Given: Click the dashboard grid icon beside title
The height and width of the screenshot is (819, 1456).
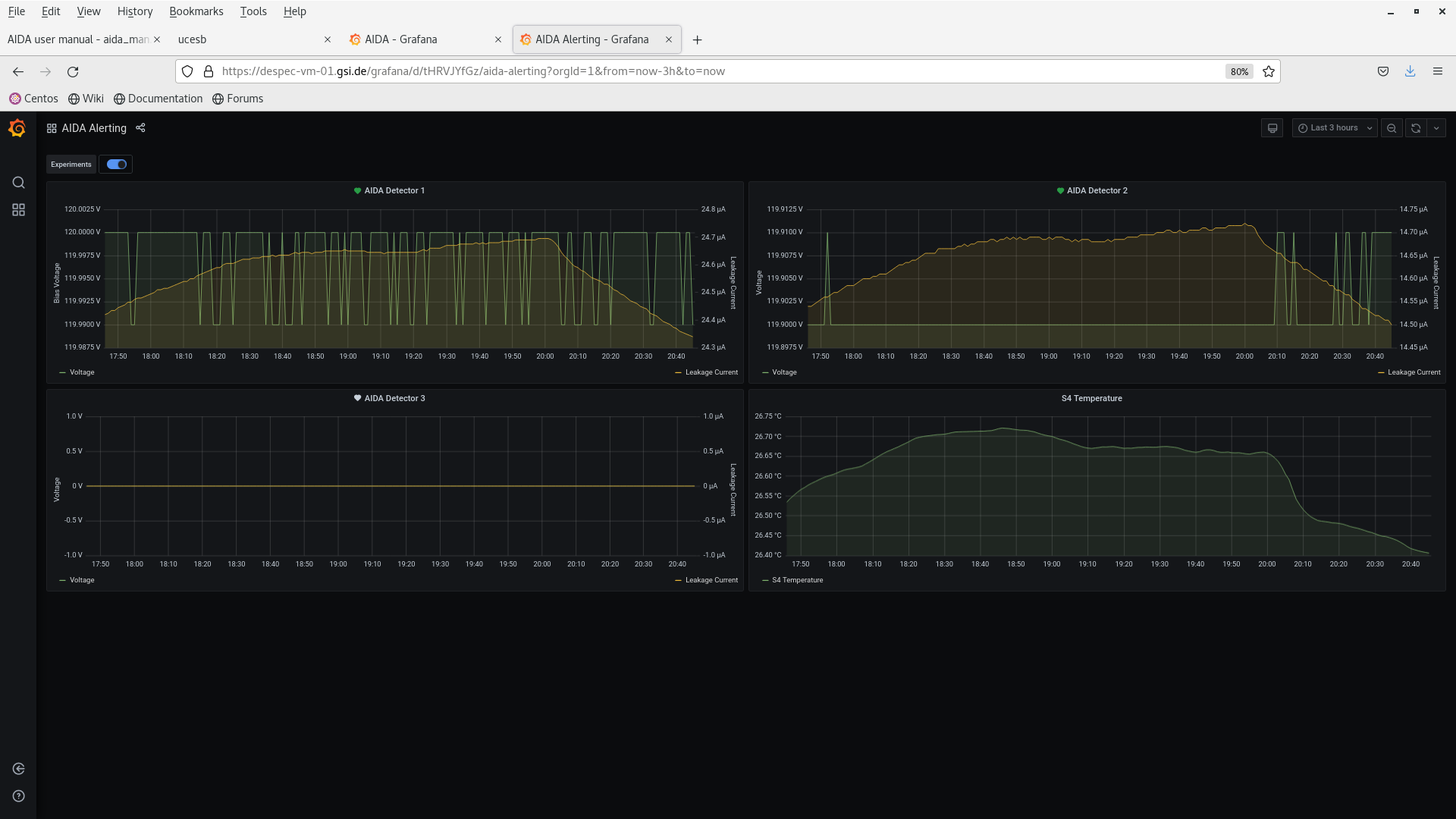Looking at the screenshot, I should [52, 128].
